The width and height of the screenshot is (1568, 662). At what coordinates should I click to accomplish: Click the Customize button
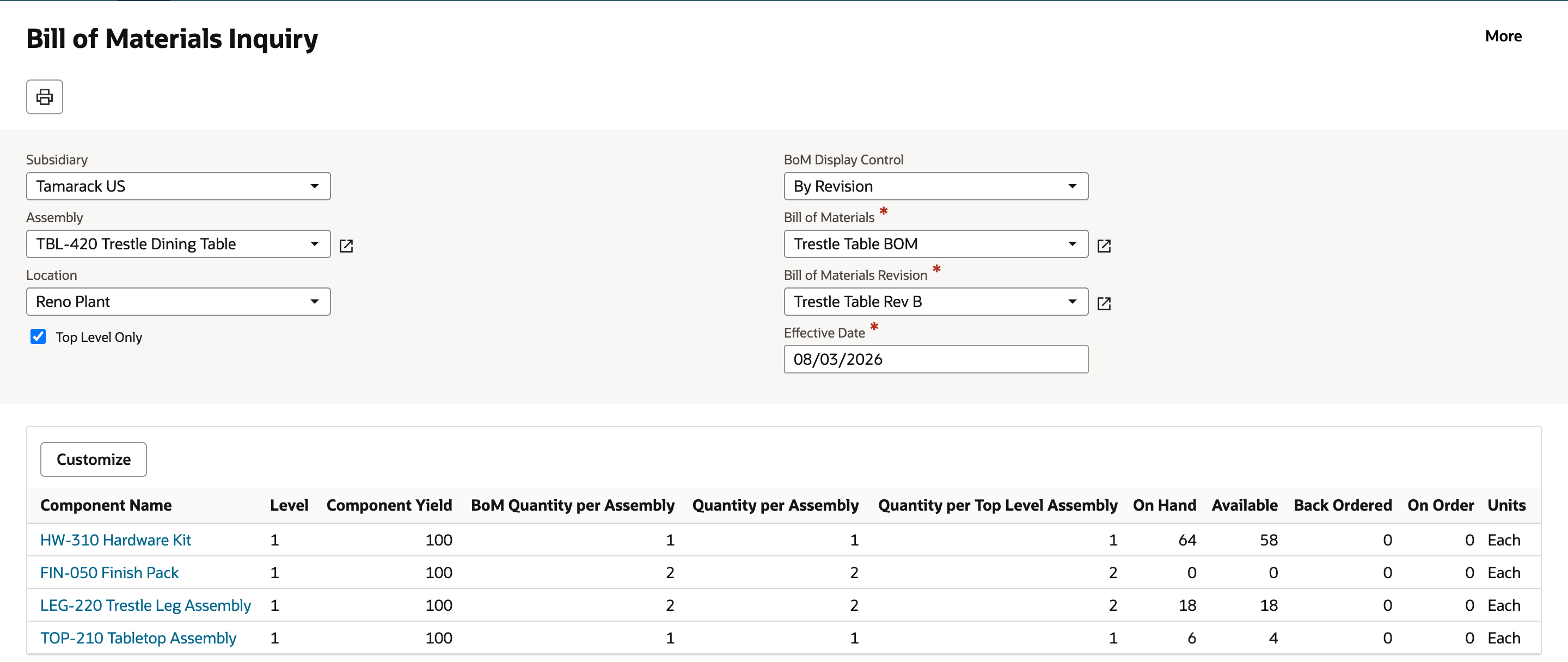tap(94, 459)
